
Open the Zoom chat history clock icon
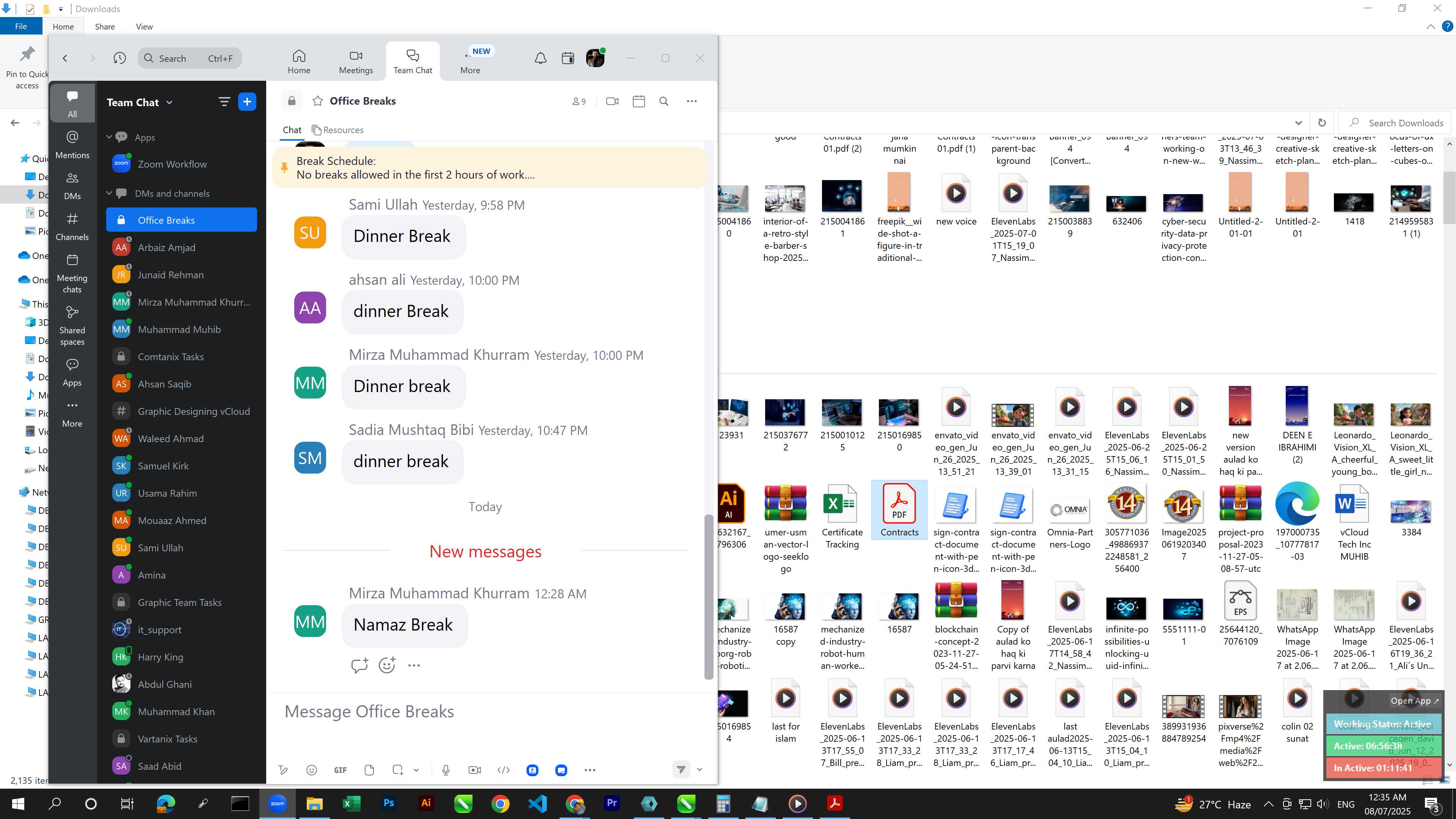(x=119, y=58)
